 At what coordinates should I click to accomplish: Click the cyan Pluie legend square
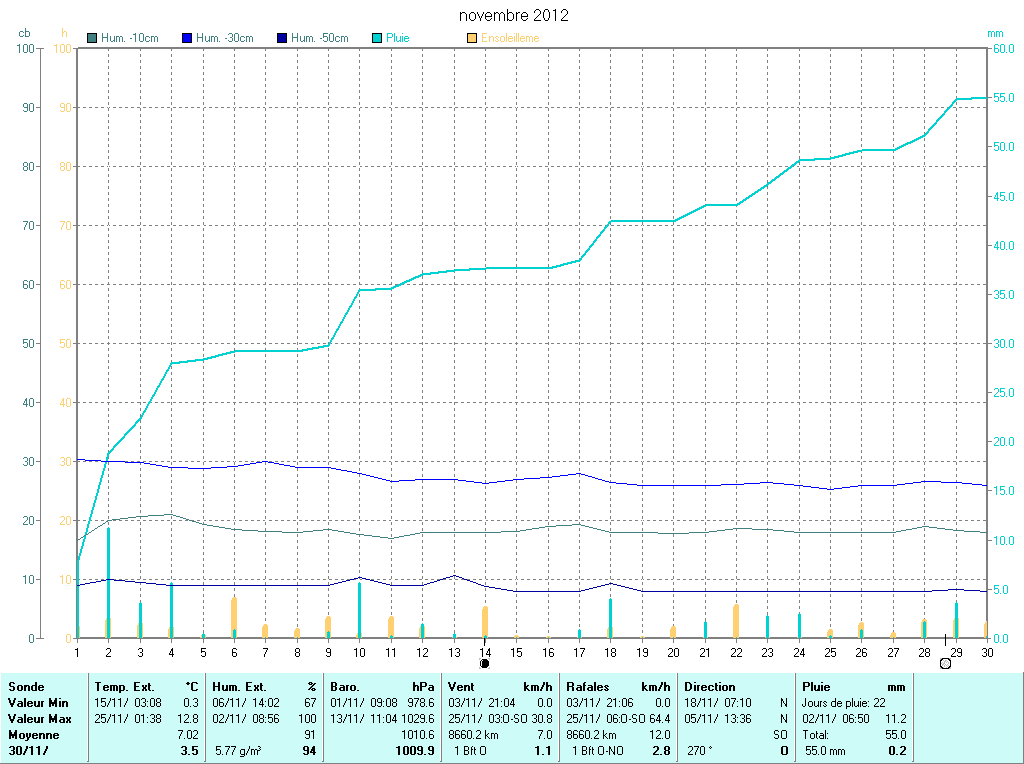377,38
